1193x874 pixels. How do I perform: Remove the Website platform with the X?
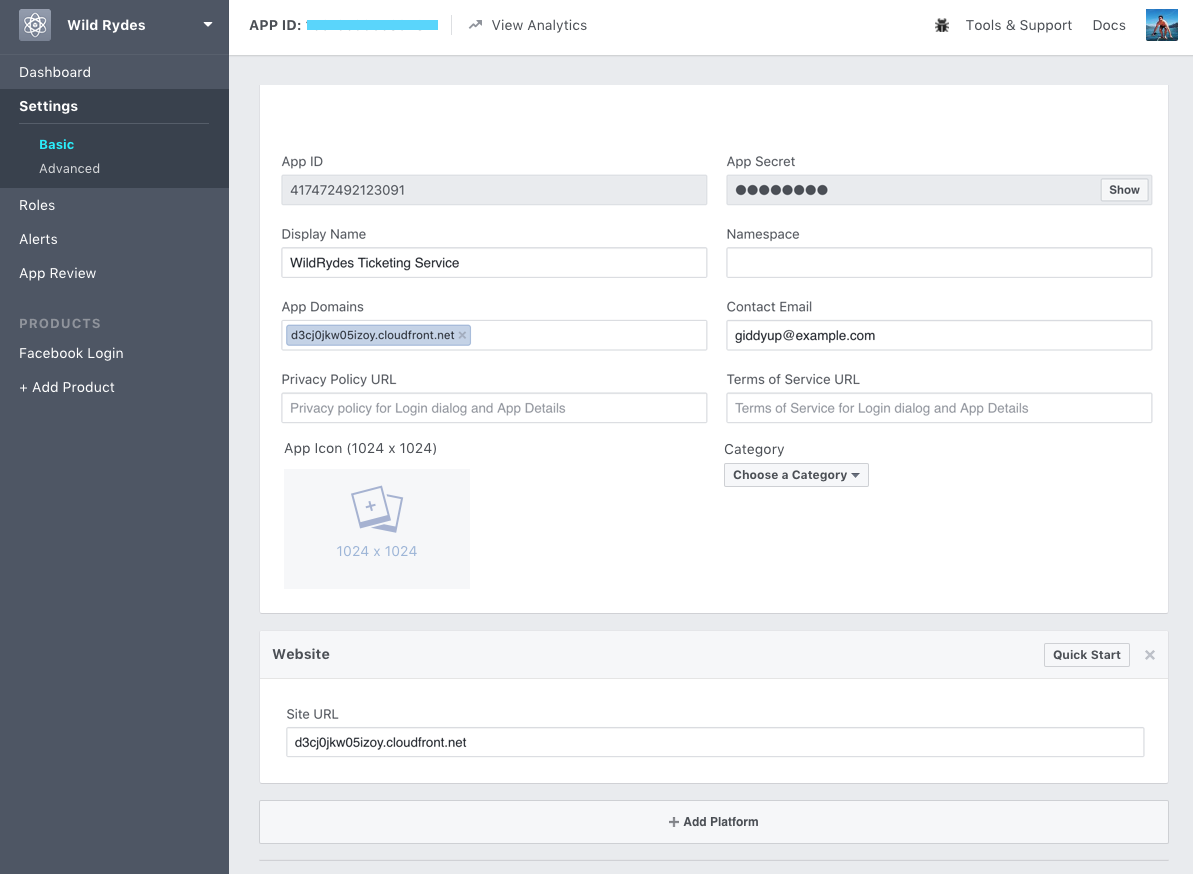[x=1150, y=655]
